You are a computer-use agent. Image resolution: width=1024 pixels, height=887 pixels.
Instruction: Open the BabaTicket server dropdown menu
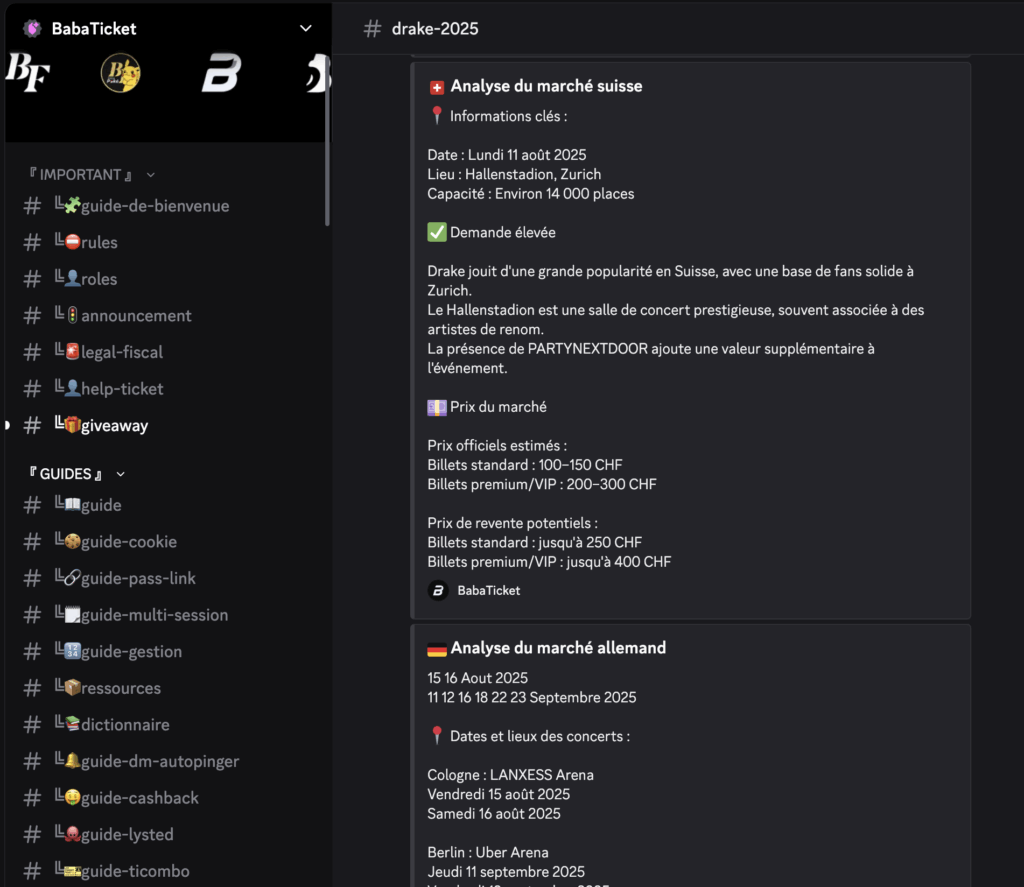306,28
